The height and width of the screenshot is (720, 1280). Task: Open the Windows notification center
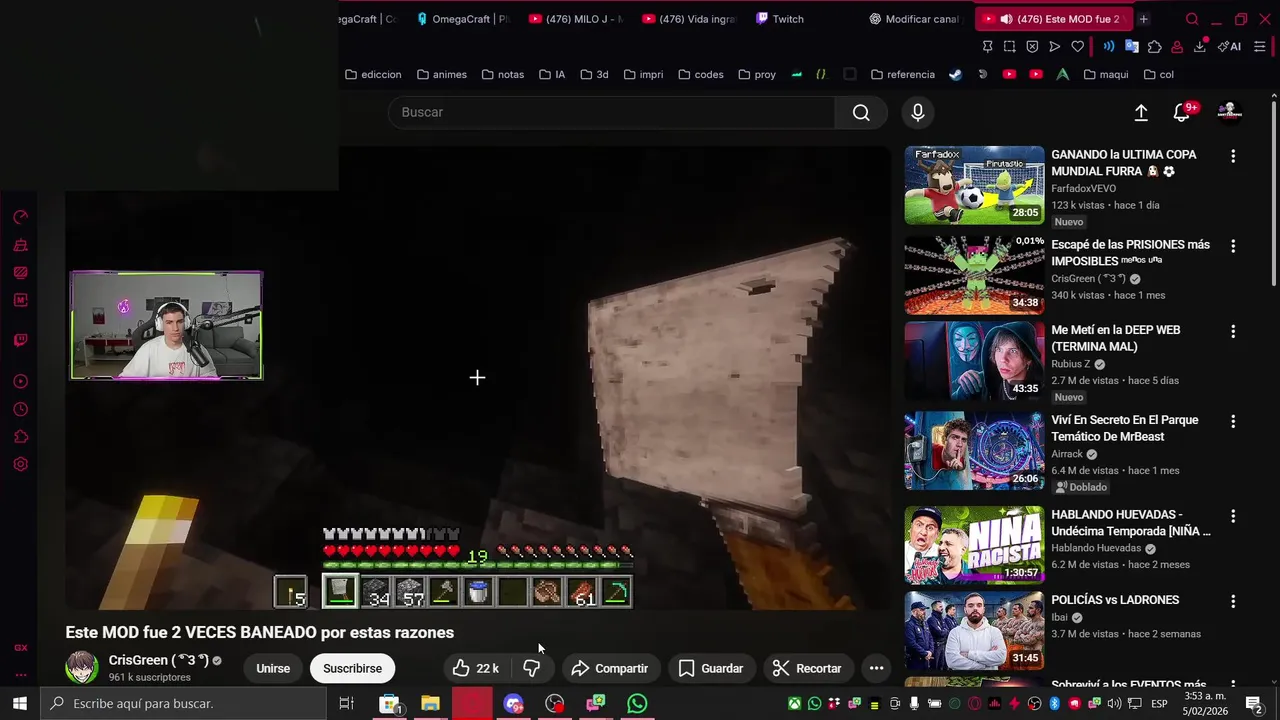pyautogui.click(x=1253, y=703)
